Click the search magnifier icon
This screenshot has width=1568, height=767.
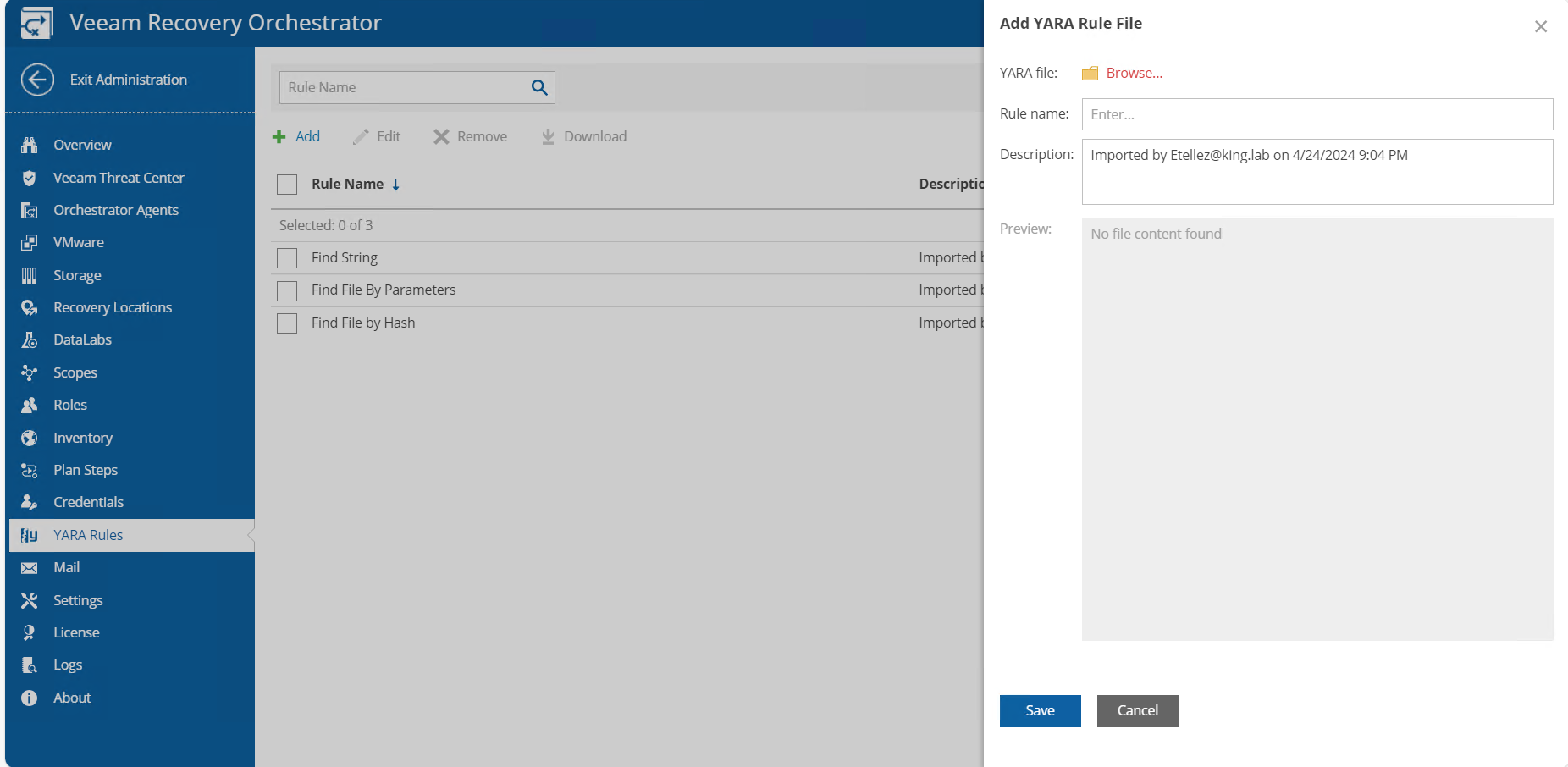click(x=539, y=87)
